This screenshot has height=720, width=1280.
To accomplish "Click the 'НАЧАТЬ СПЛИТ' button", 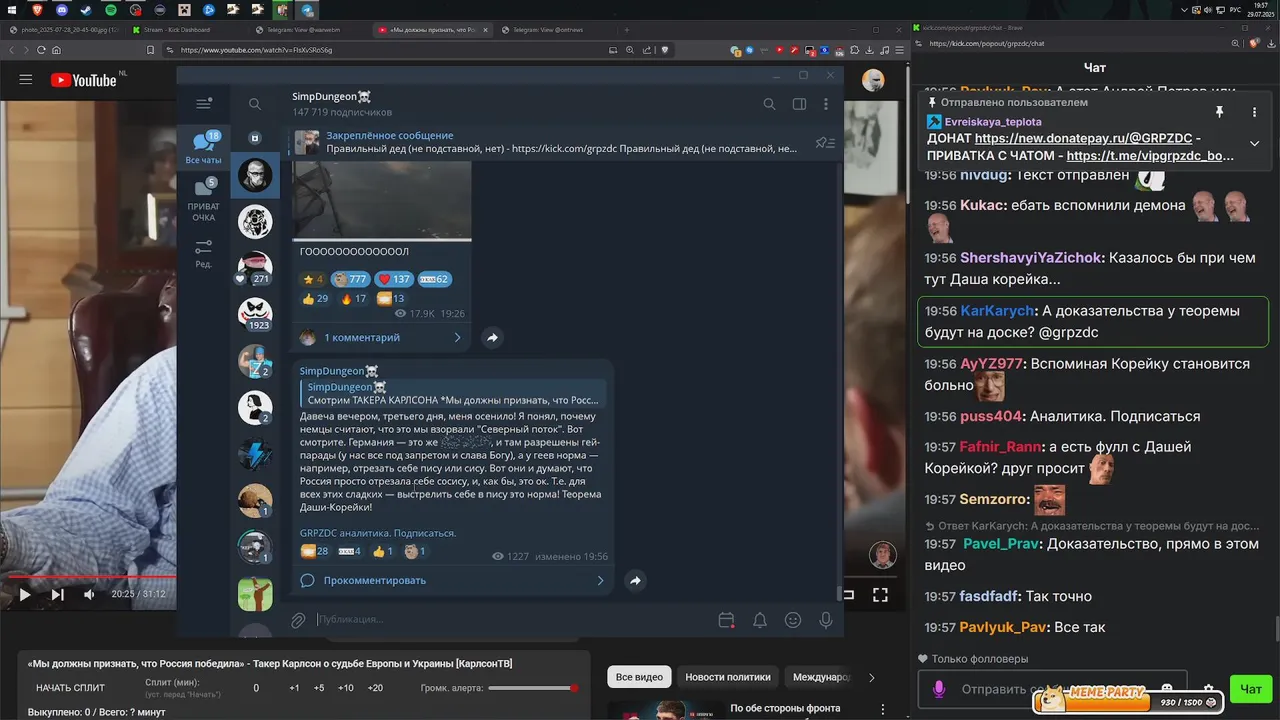I will [x=70, y=688].
